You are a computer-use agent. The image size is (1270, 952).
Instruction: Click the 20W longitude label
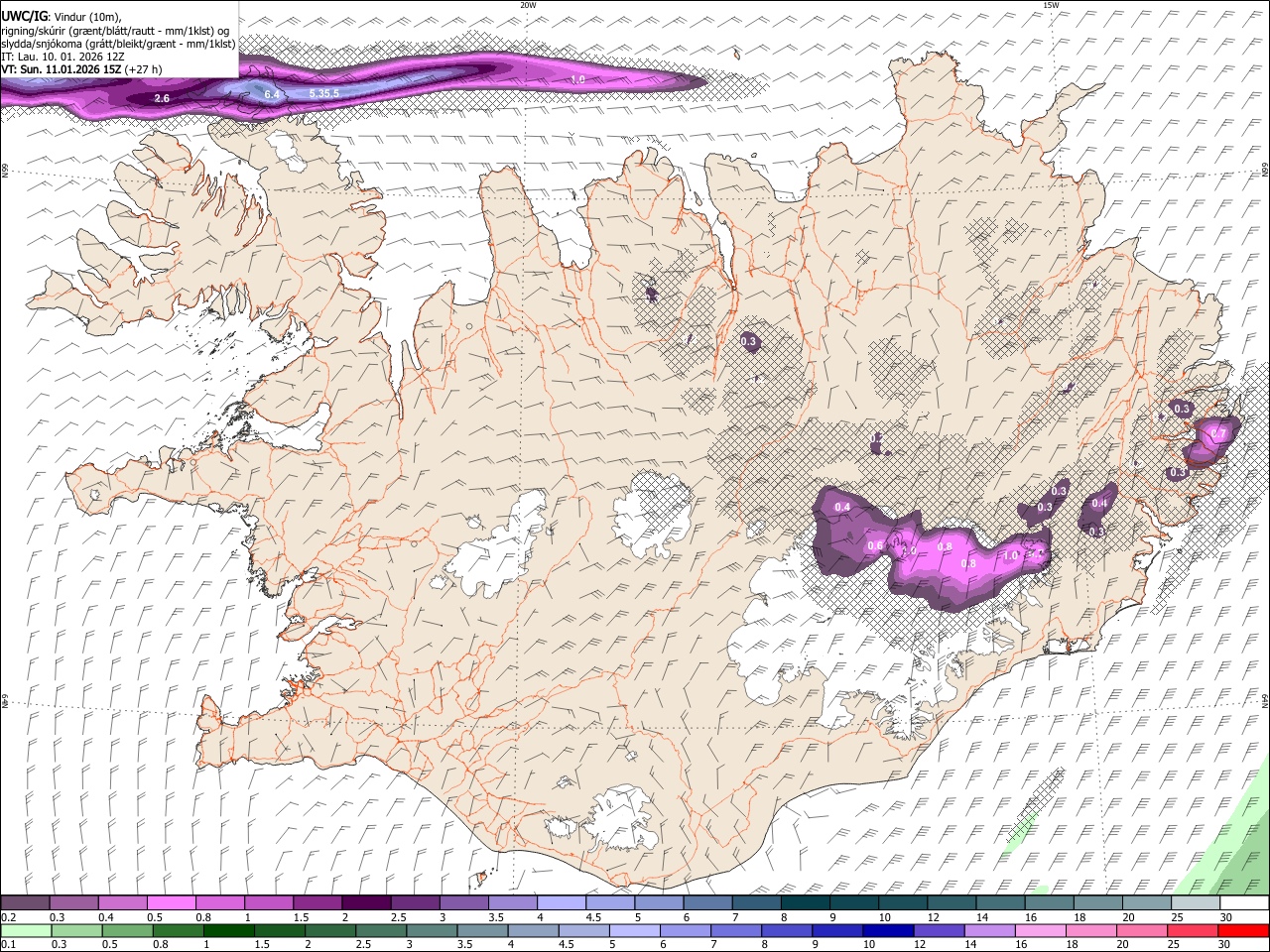coord(528,5)
